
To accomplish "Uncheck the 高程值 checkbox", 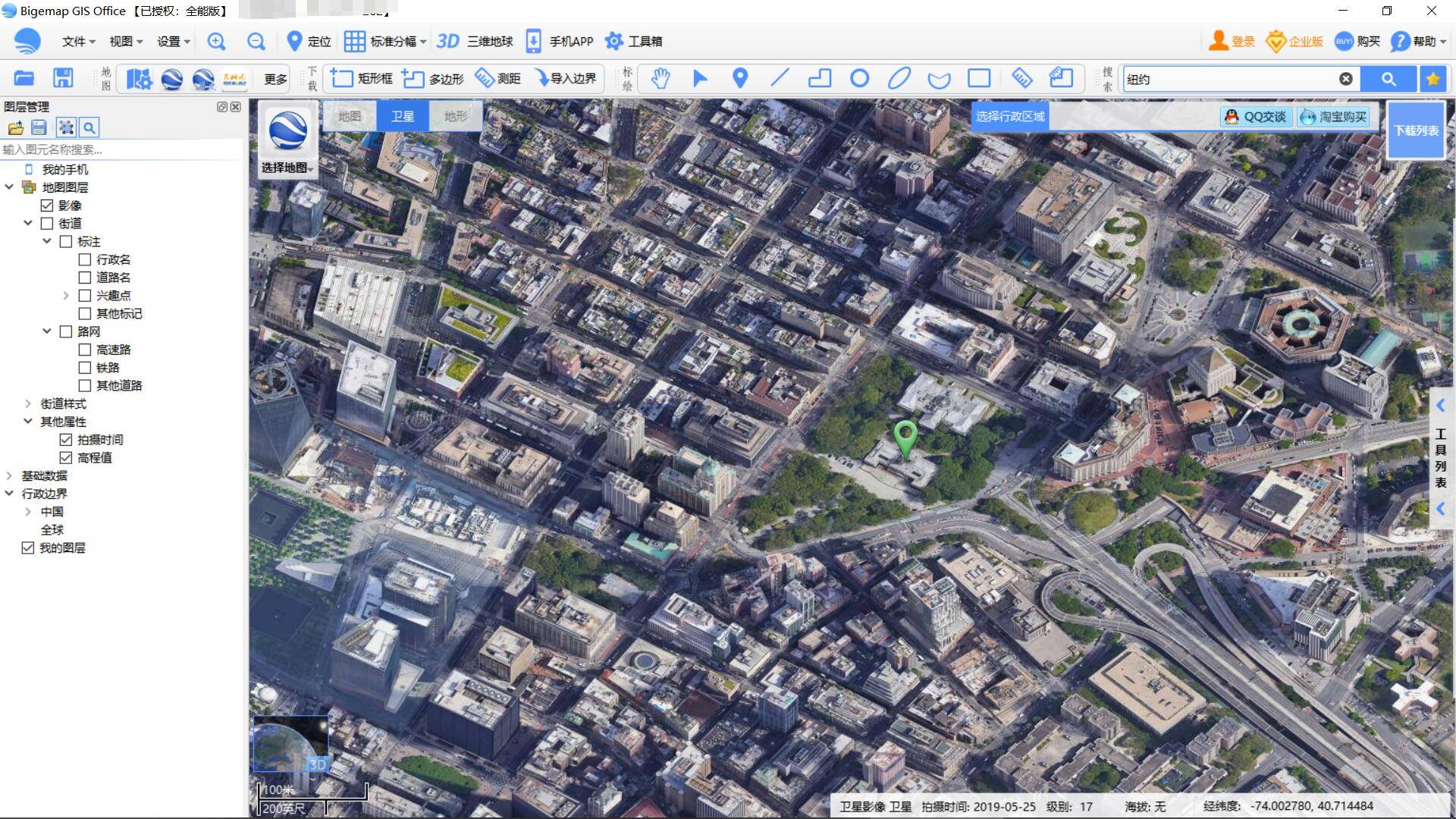I will tap(66, 458).
